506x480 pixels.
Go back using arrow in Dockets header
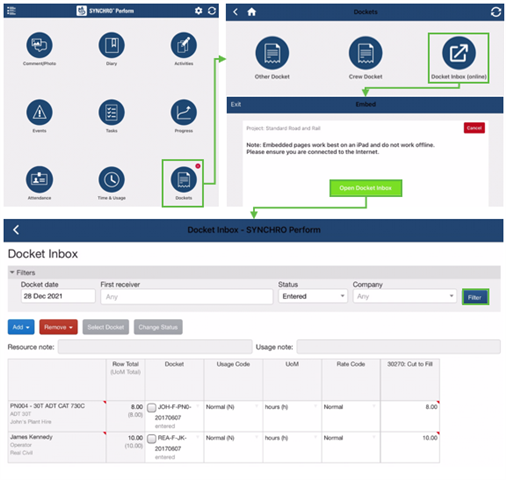(x=236, y=12)
